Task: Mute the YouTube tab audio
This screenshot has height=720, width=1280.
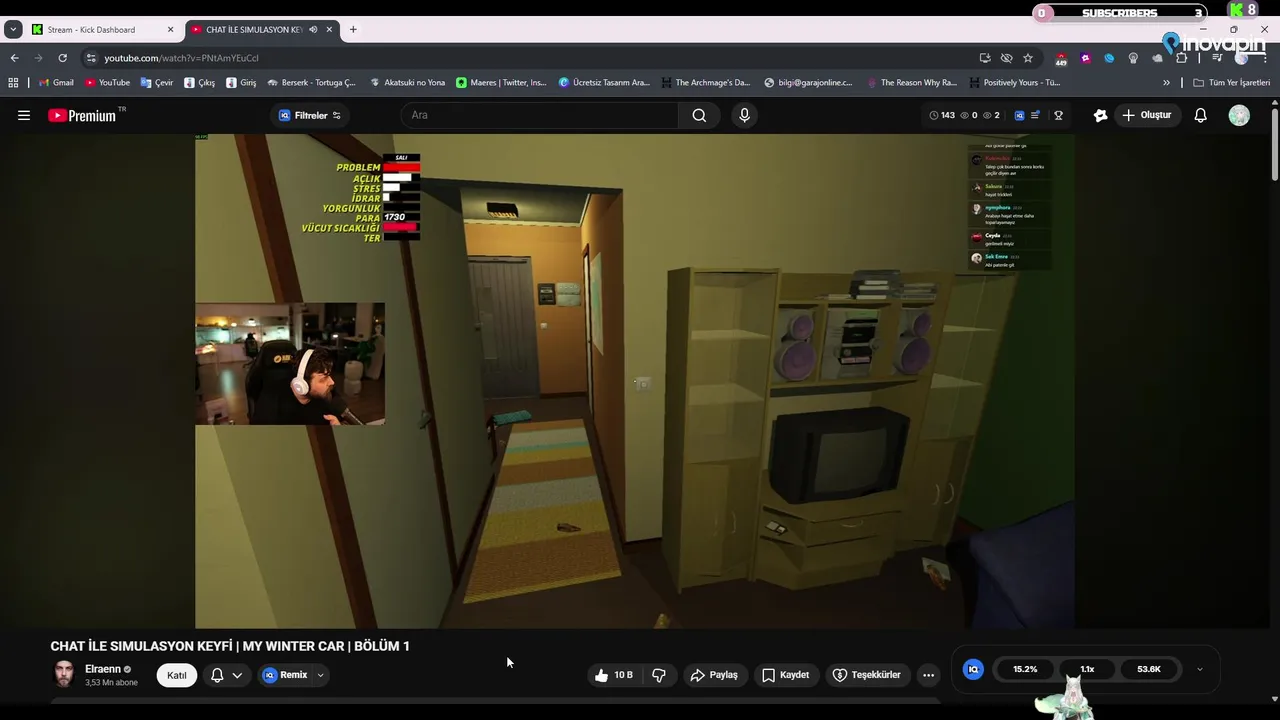Action: (313, 29)
